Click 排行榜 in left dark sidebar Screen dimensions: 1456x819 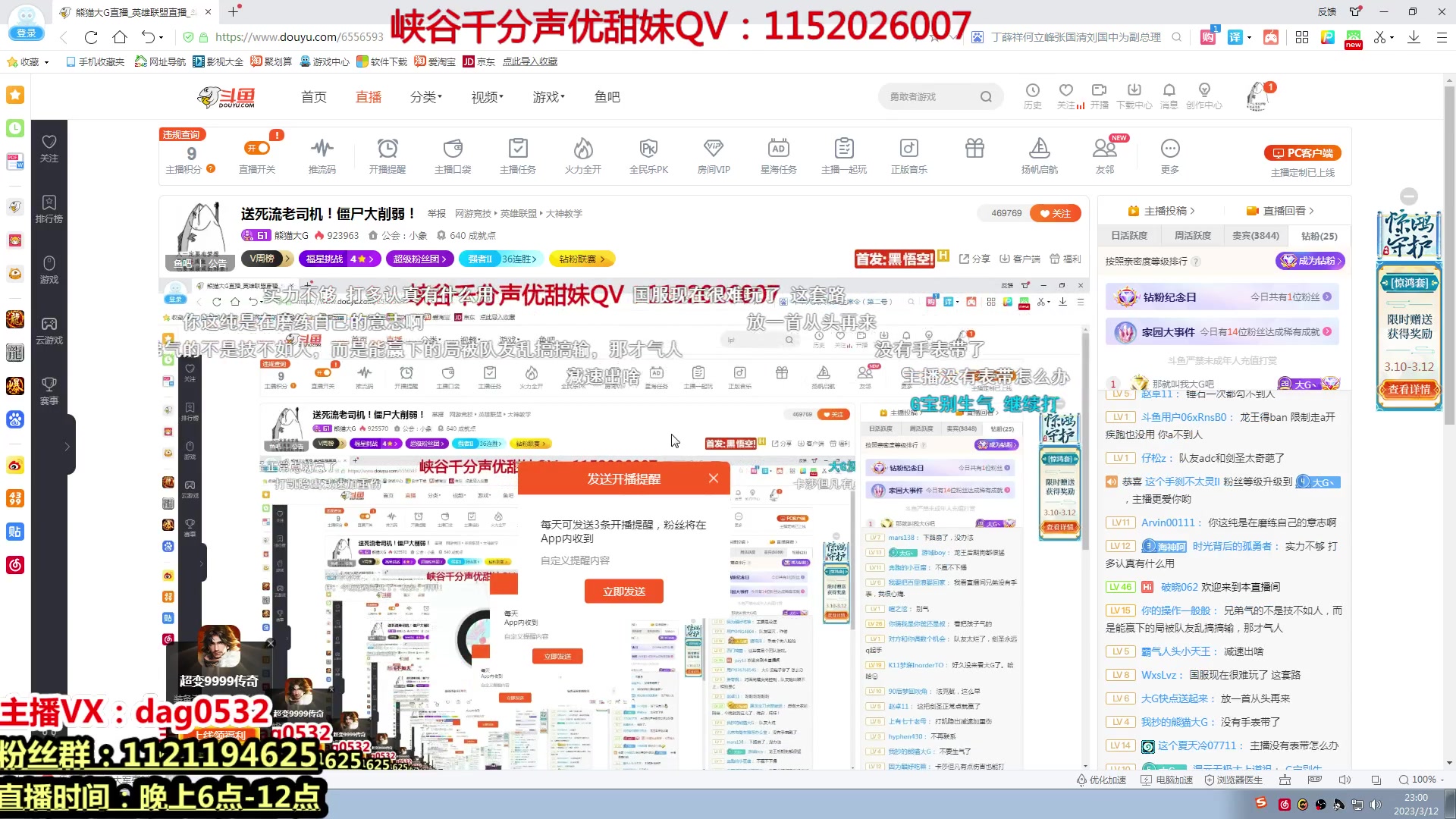point(49,209)
